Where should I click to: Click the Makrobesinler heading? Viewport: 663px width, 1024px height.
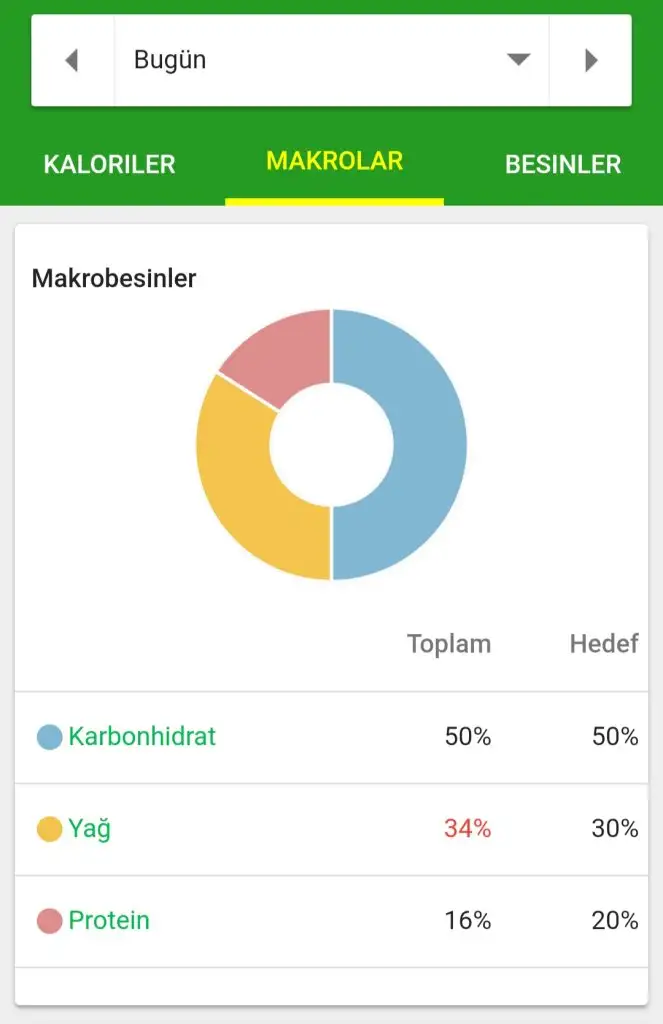coord(114,278)
